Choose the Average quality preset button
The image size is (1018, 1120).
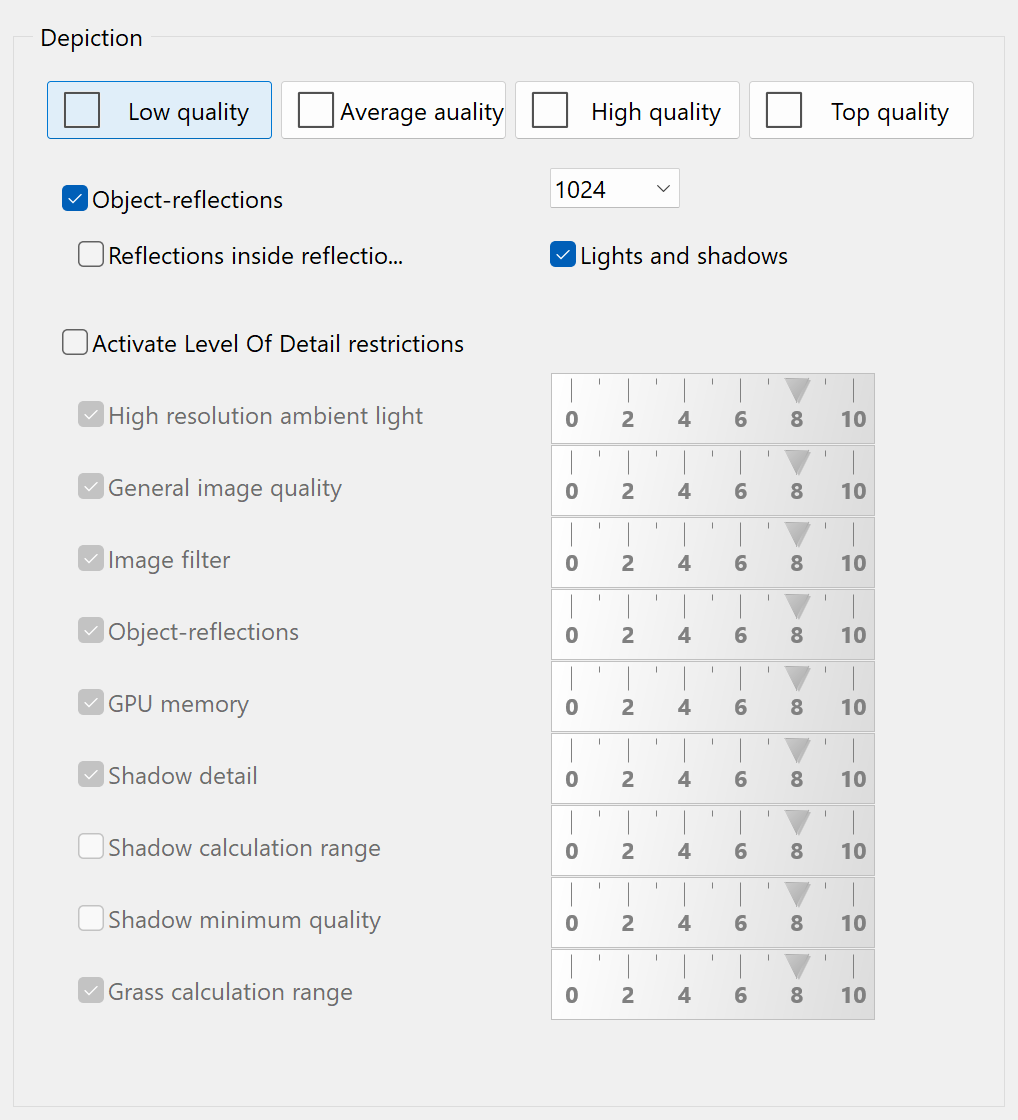(x=393, y=110)
